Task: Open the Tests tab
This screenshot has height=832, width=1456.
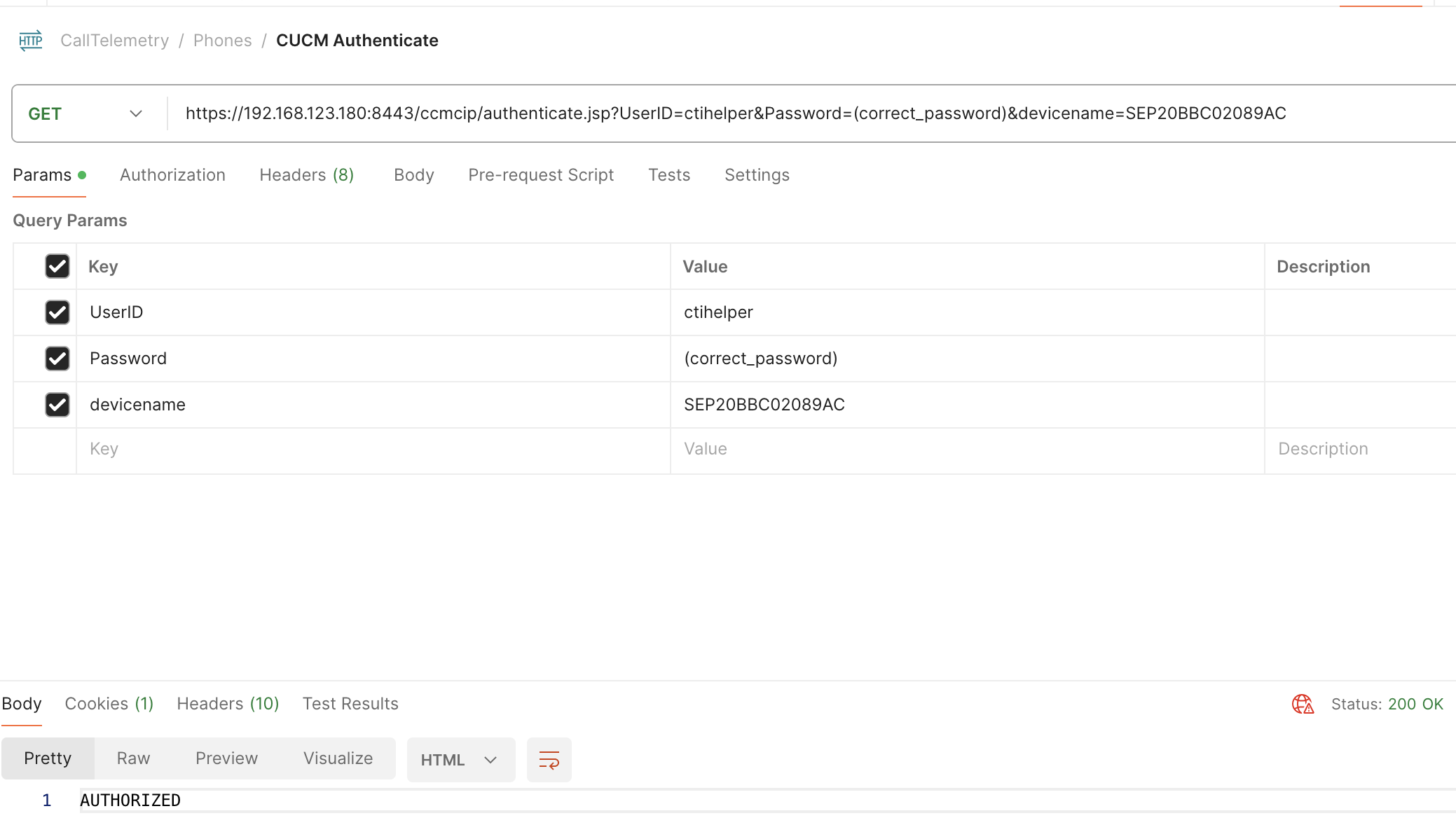Action: (x=668, y=175)
